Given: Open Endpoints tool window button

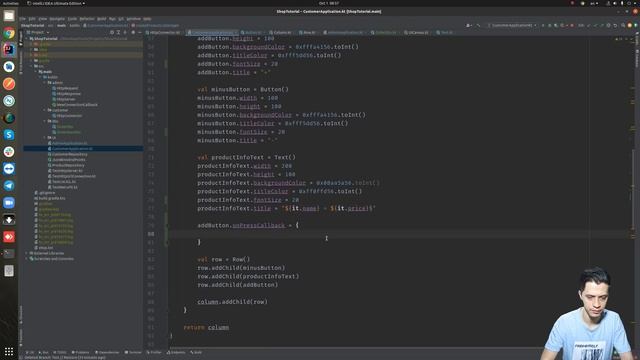Looking at the screenshot, I should pos(176,352).
